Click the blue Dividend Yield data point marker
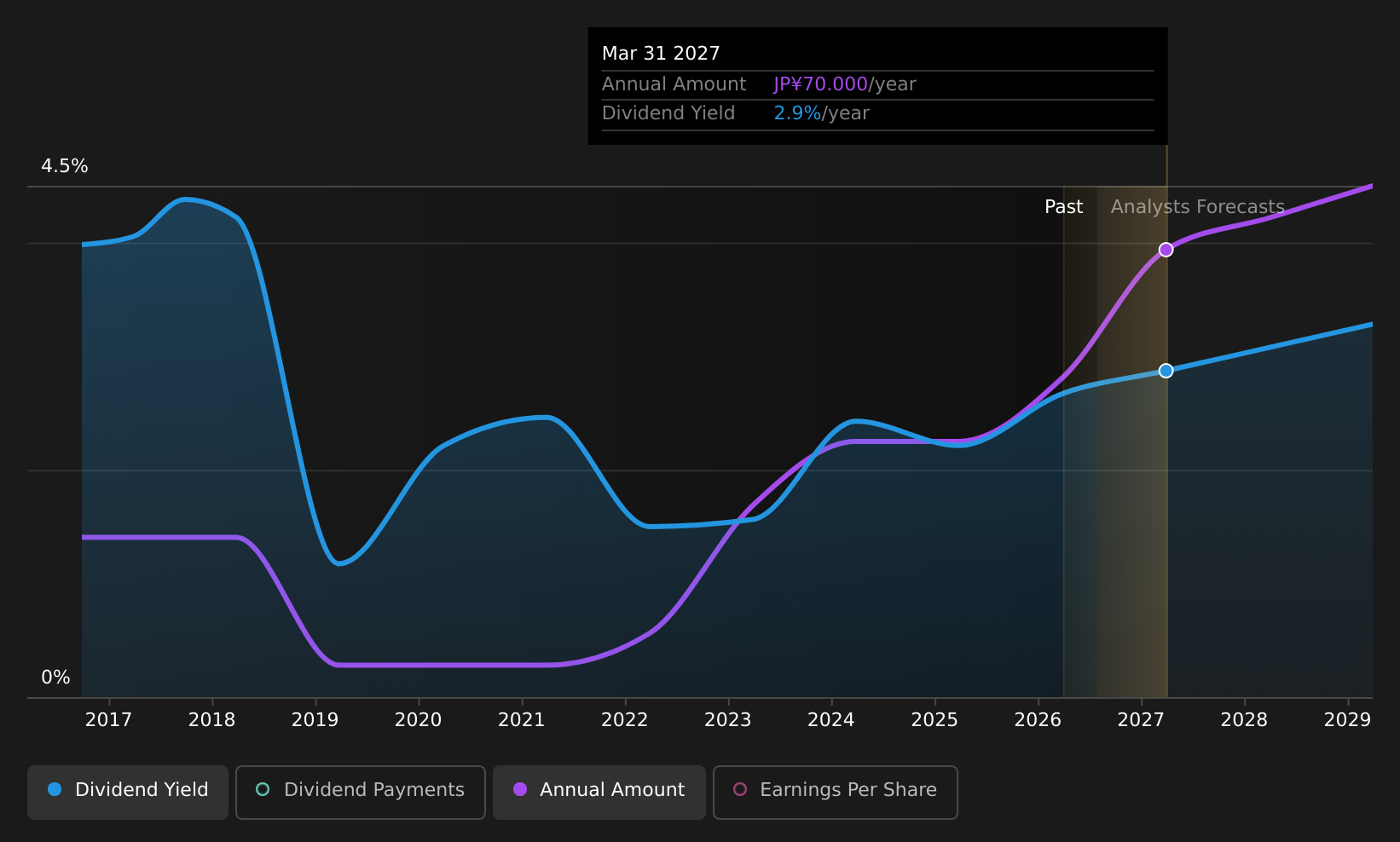Viewport: 1400px width, 842px height. [1166, 371]
